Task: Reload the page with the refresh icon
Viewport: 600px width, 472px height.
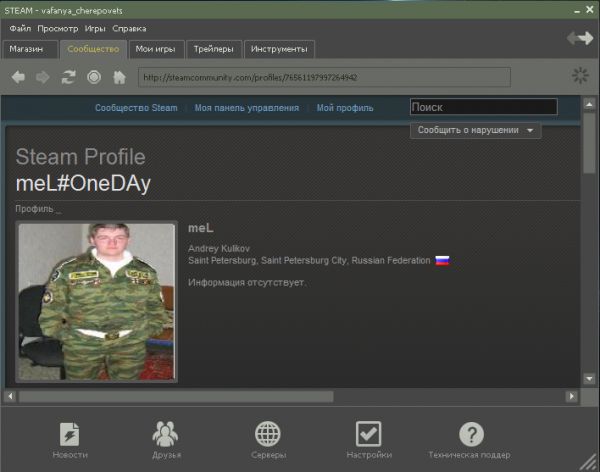Action: [x=68, y=77]
